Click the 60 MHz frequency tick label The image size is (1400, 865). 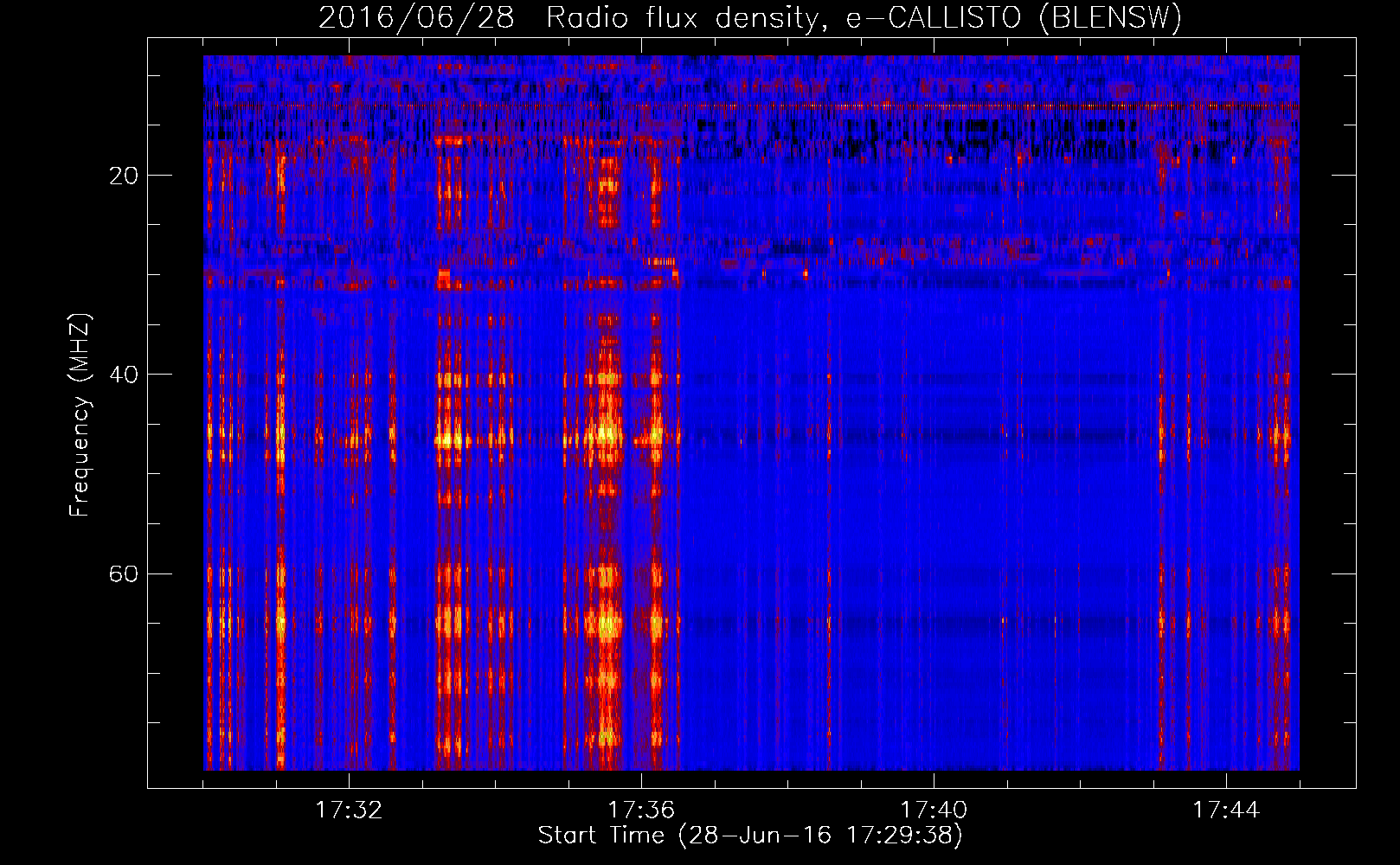(x=124, y=573)
